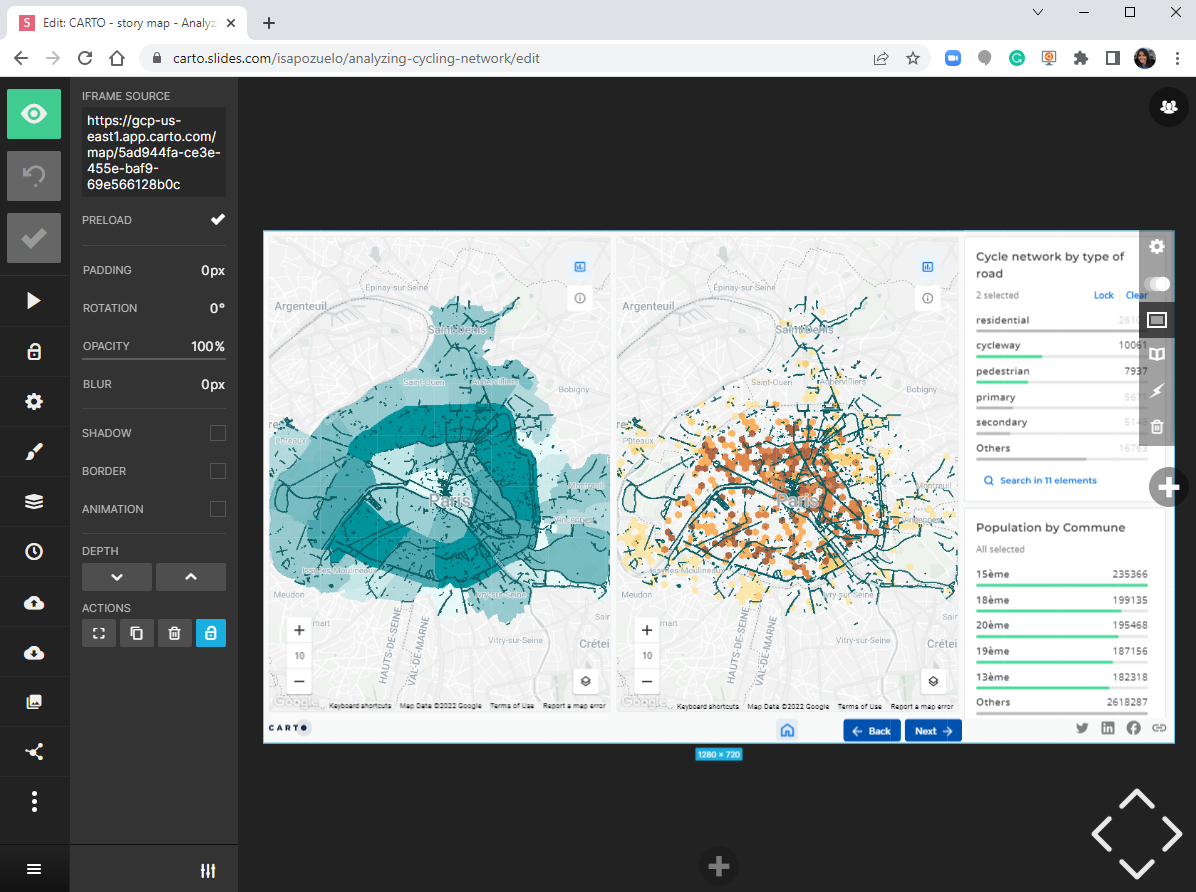The height and width of the screenshot is (892, 1196).
Task: Delete element using trash icon in Actions
Action: coord(174,633)
